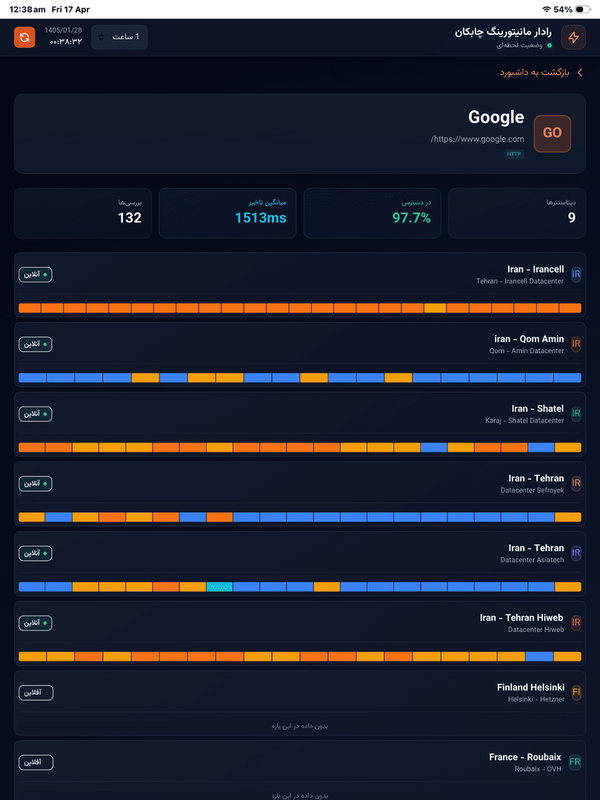Click the FR badge for France - Roubaix
Image resolution: width=600 pixels, height=800 pixels.
click(576, 762)
